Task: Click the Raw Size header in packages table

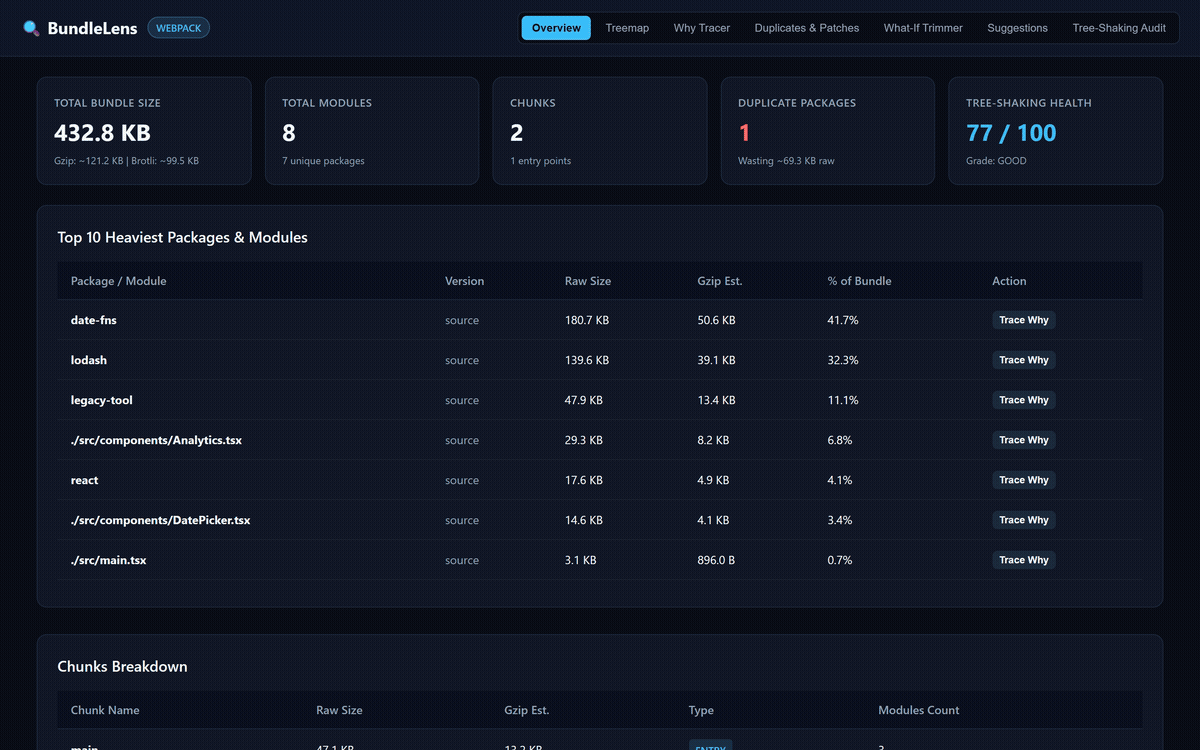Action: click(588, 281)
